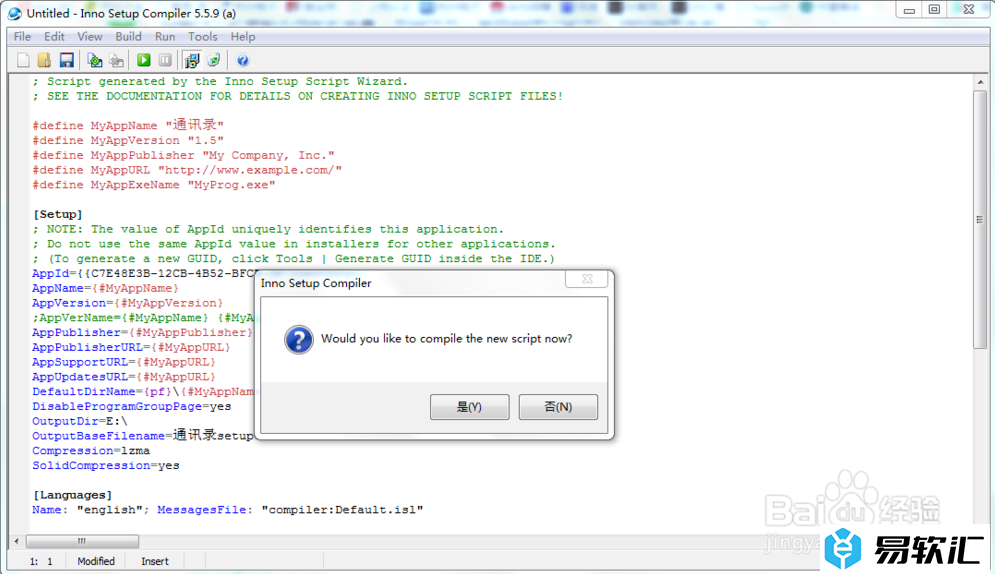Click the SolidCompression=yes line
The height and width of the screenshot is (574, 995).
[x=106, y=466]
